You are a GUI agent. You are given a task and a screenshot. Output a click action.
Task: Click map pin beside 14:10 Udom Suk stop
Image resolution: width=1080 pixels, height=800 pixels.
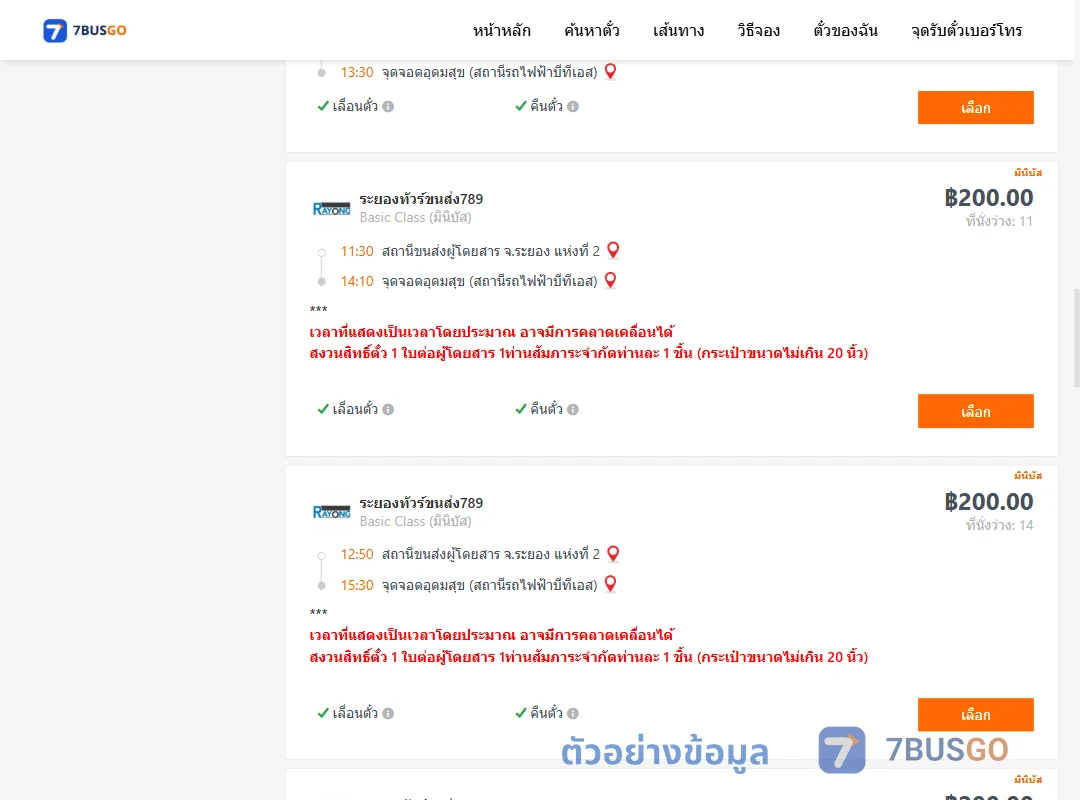click(x=610, y=280)
